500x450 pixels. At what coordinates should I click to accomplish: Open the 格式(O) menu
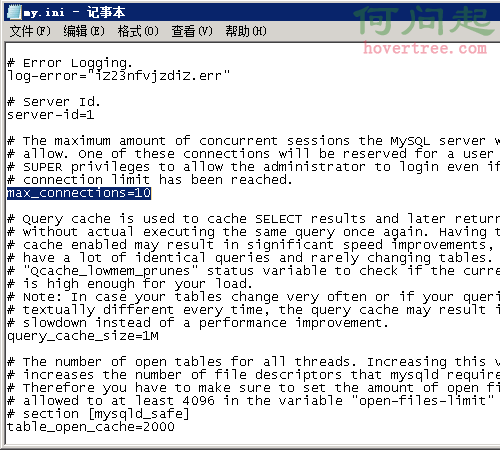pos(138,31)
